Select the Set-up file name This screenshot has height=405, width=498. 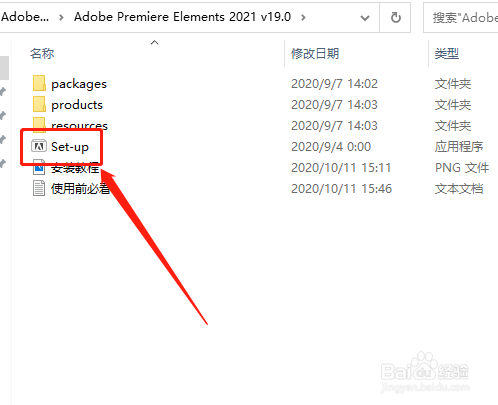pyautogui.click(x=70, y=147)
